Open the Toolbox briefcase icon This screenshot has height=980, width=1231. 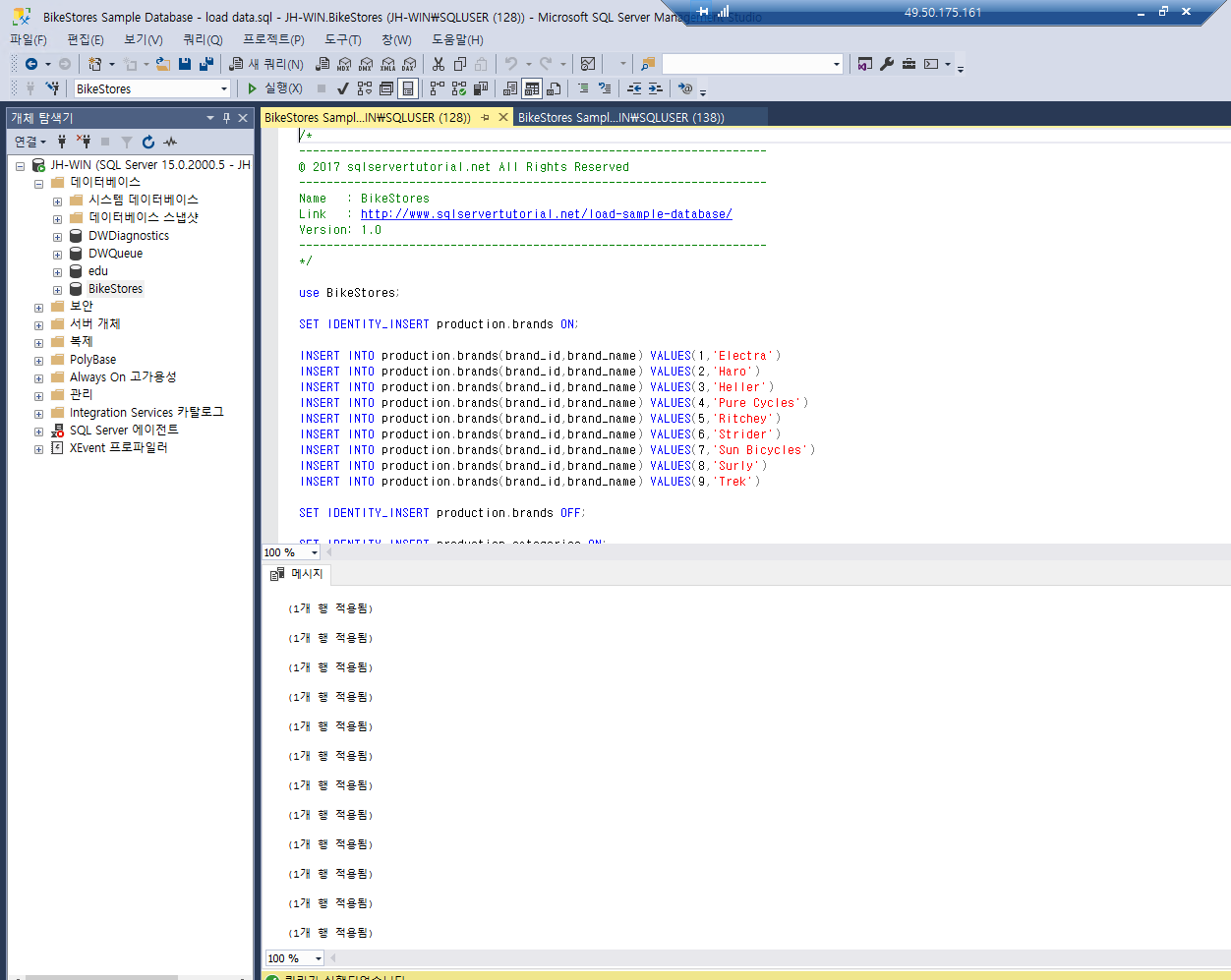pos(909,64)
